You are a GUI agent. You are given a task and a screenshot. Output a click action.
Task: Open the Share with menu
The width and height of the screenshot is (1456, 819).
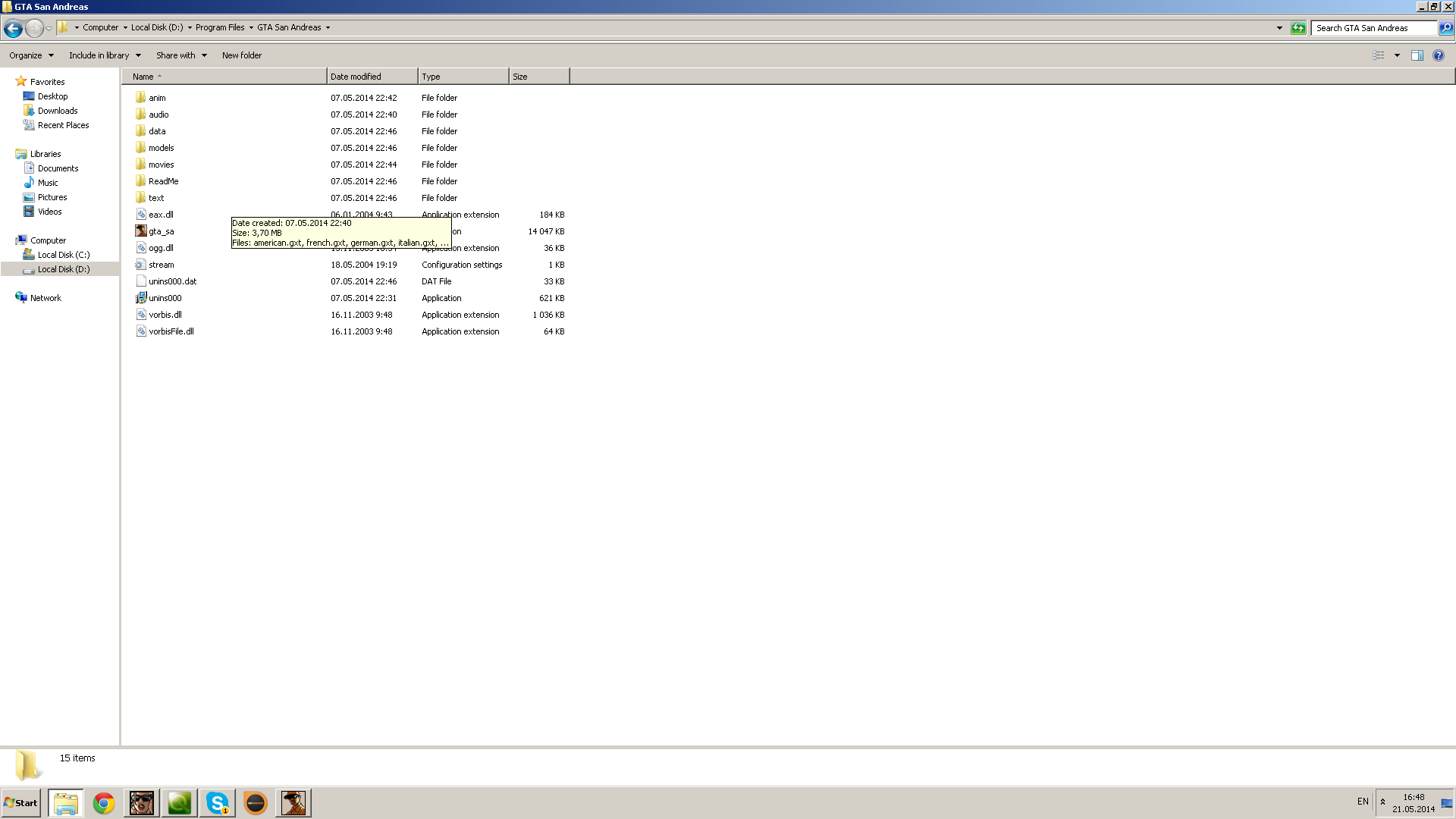point(181,55)
